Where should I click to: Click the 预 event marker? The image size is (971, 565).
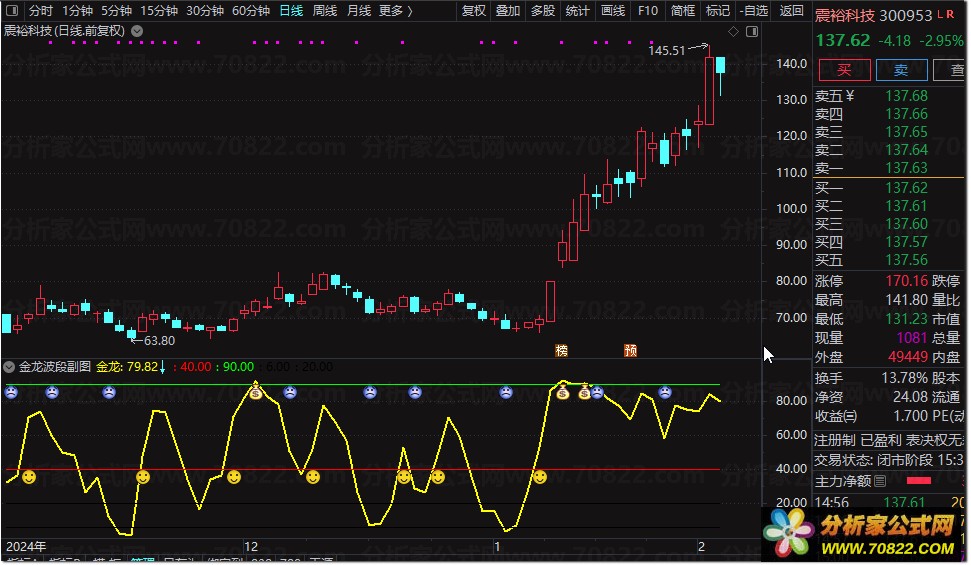click(630, 351)
